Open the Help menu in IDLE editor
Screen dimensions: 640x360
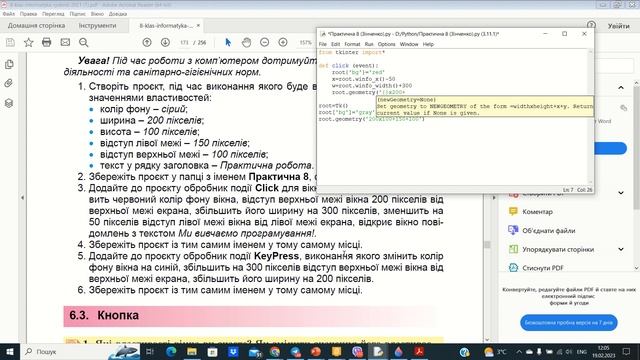point(428,44)
